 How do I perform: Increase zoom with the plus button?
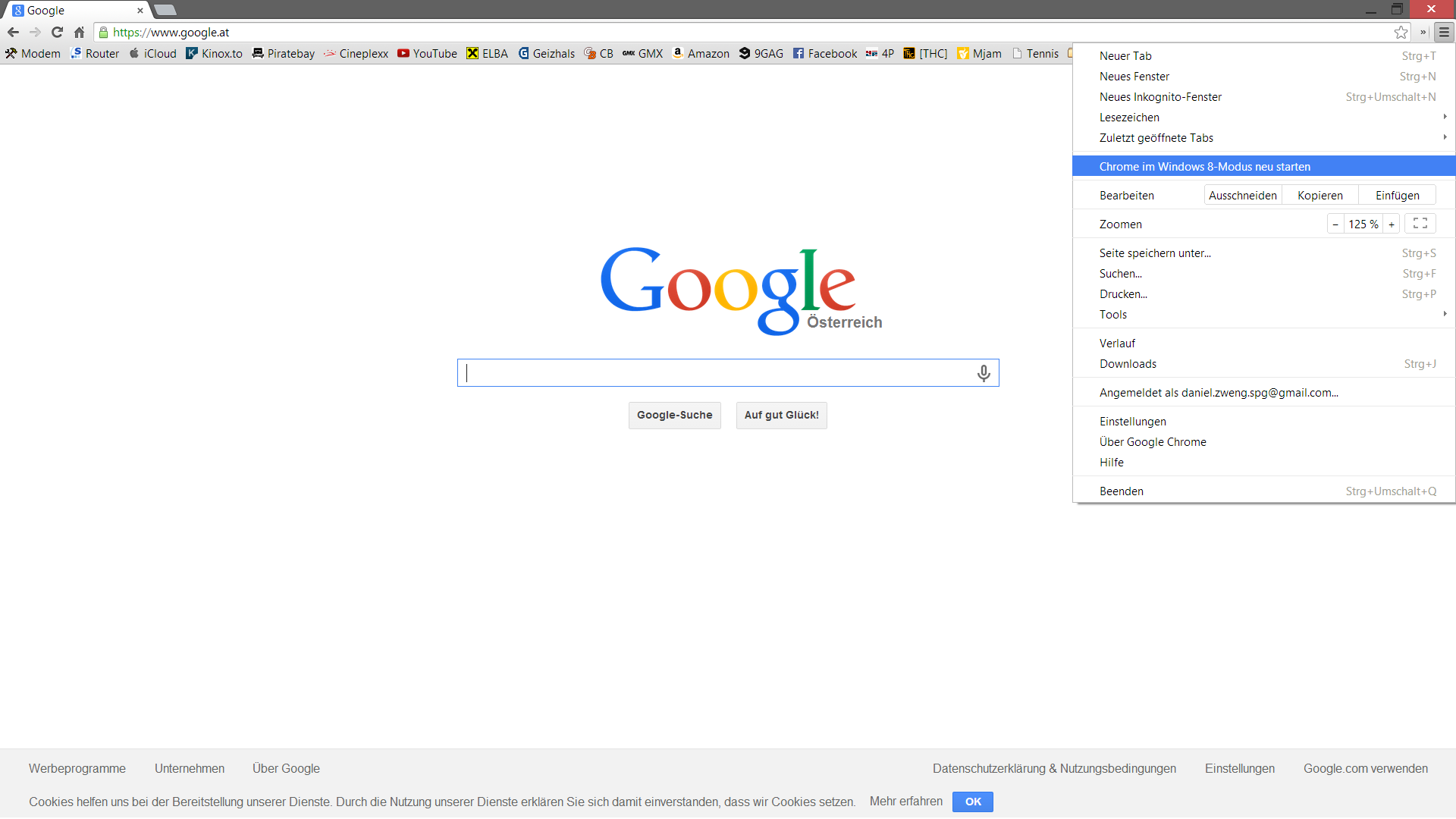tap(1392, 224)
